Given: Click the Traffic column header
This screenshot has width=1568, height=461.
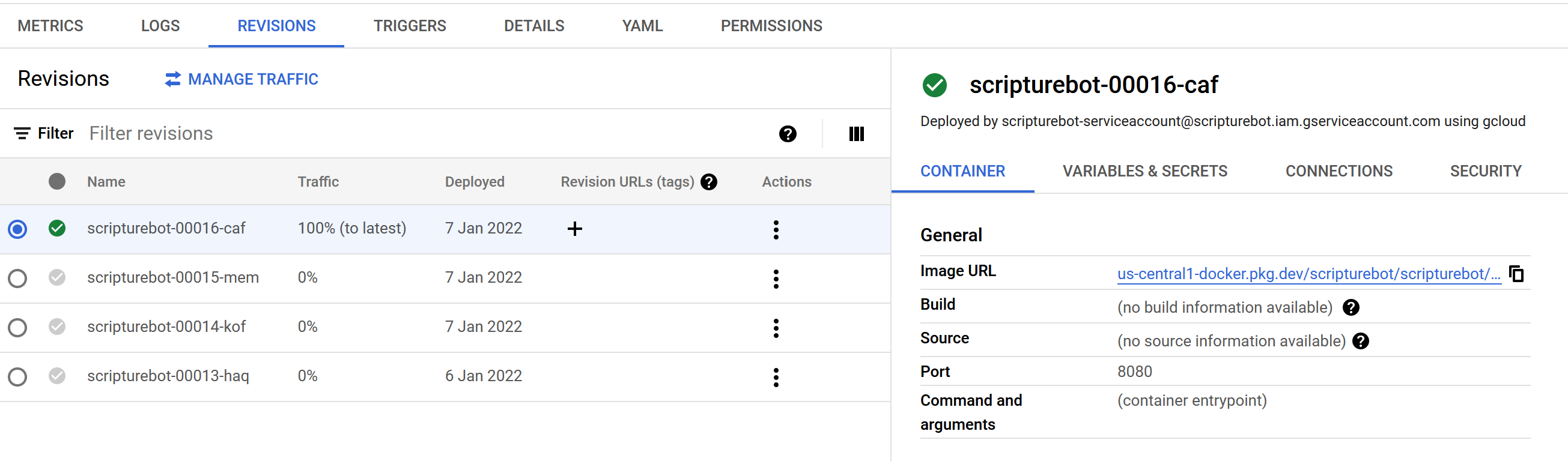Looking at the screenshot, I should (318, 181).
